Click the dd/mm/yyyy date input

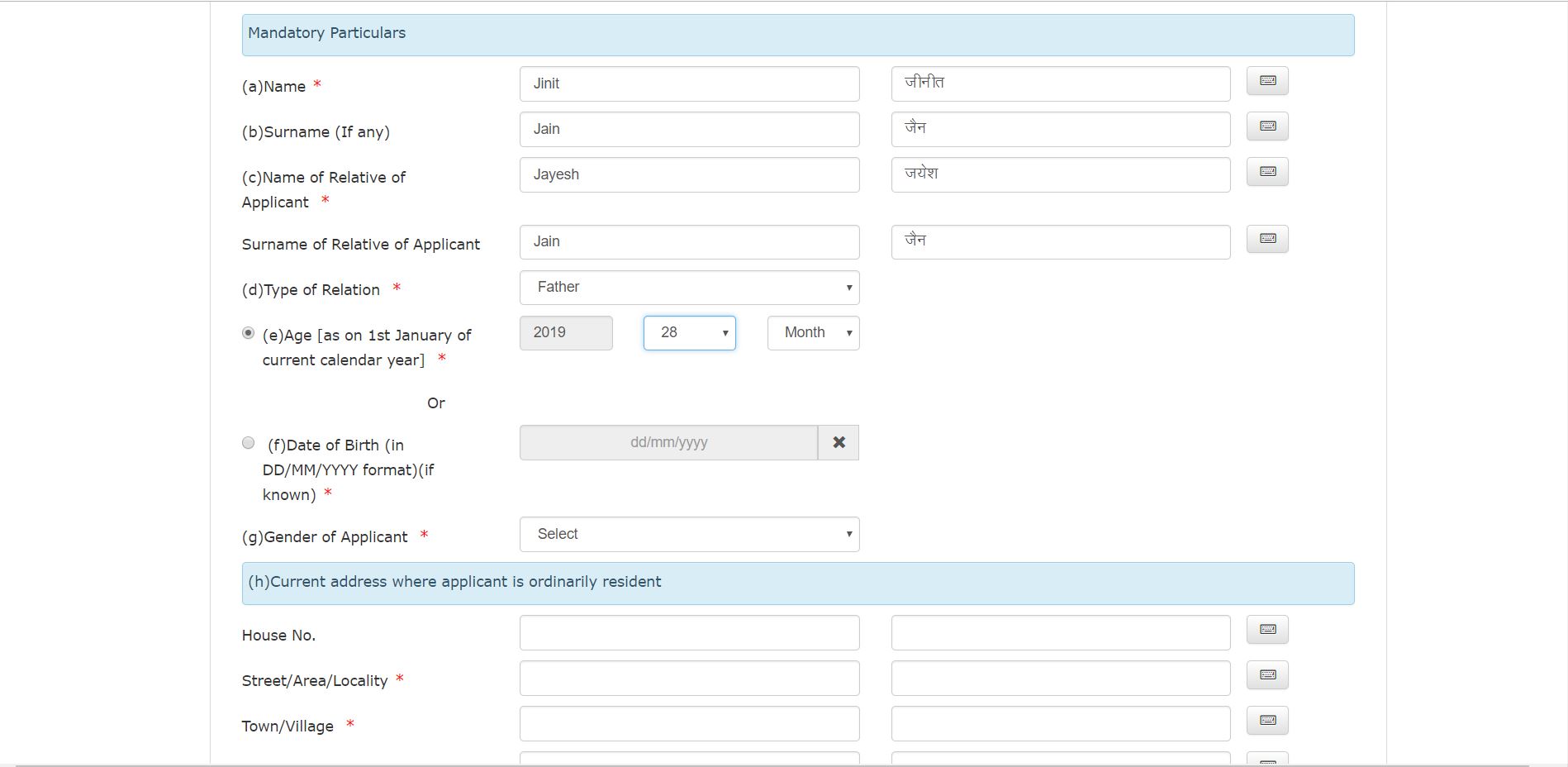668,443
